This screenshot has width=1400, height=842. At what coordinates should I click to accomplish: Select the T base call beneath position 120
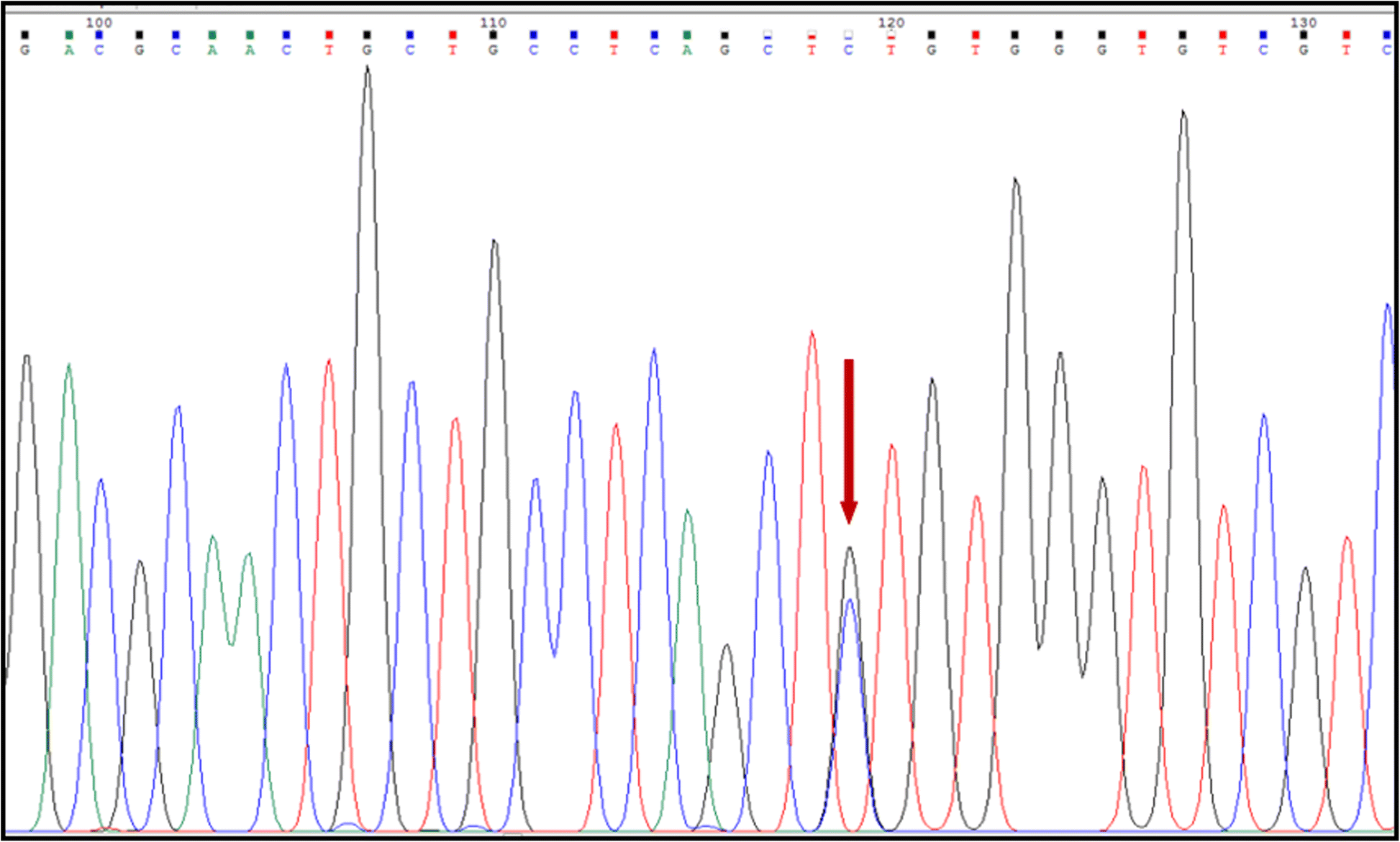point(891,50)
